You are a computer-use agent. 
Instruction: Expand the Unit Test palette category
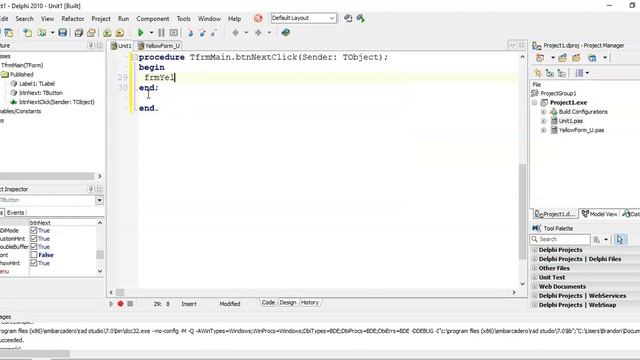534,278
